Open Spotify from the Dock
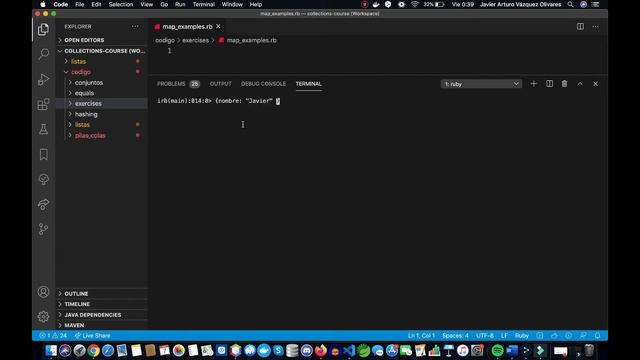640x360 pixels. pyautogui.click(x=497, y=351)
